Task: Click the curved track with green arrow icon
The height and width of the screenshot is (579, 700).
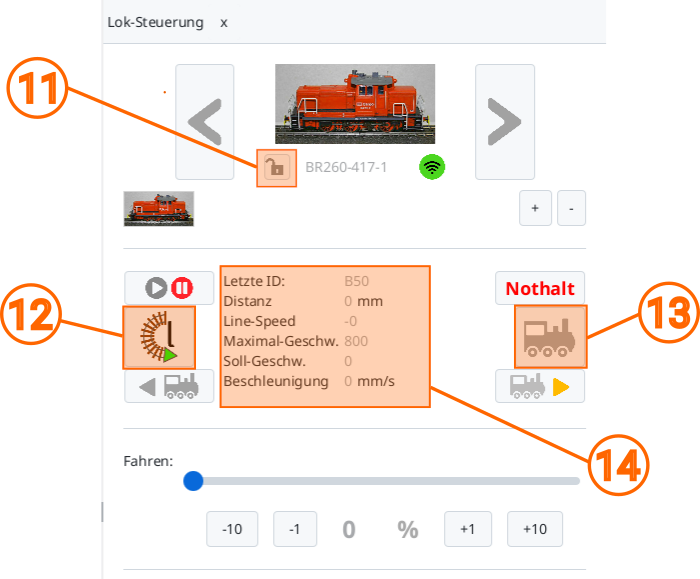Action: coord(159,337)
